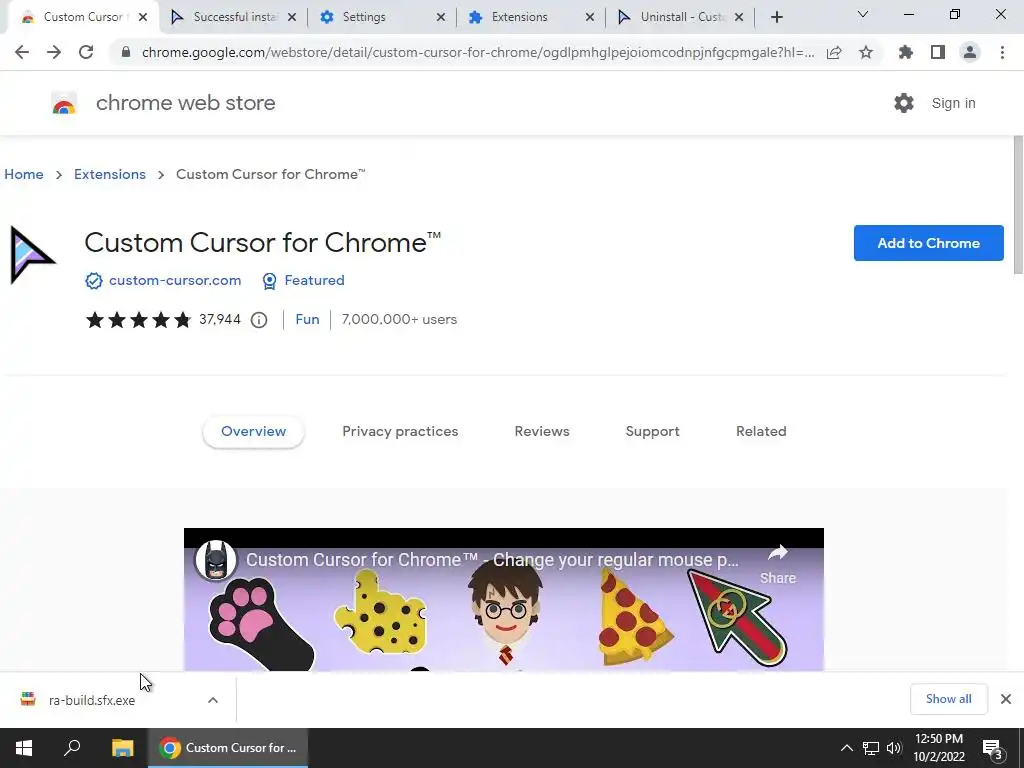Reload the current page
Image resolution: width=1024 pixels, height=768 pixels.
[x=86, y=52]
